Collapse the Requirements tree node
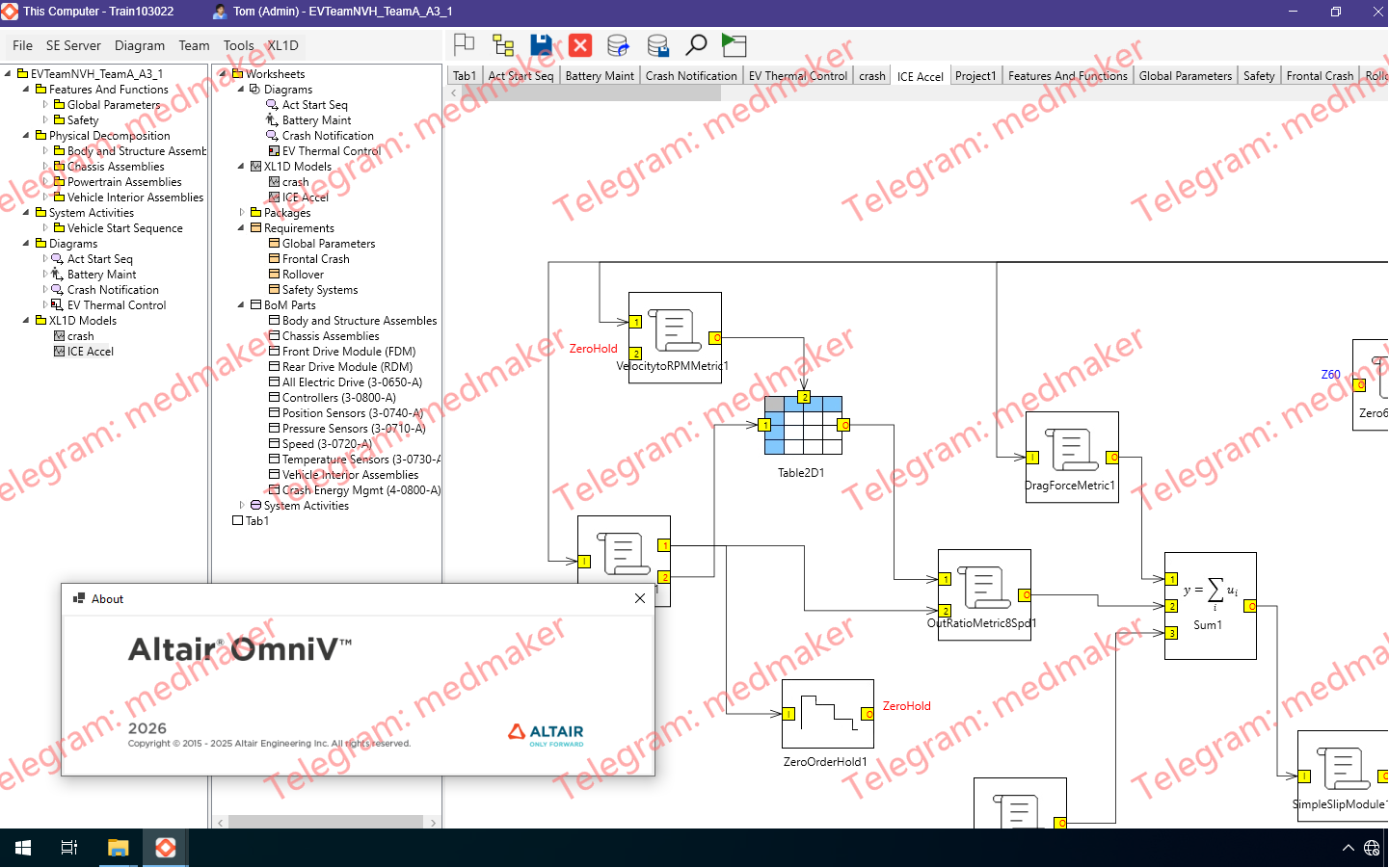1389x868 pixels. (x=242, y=228)
